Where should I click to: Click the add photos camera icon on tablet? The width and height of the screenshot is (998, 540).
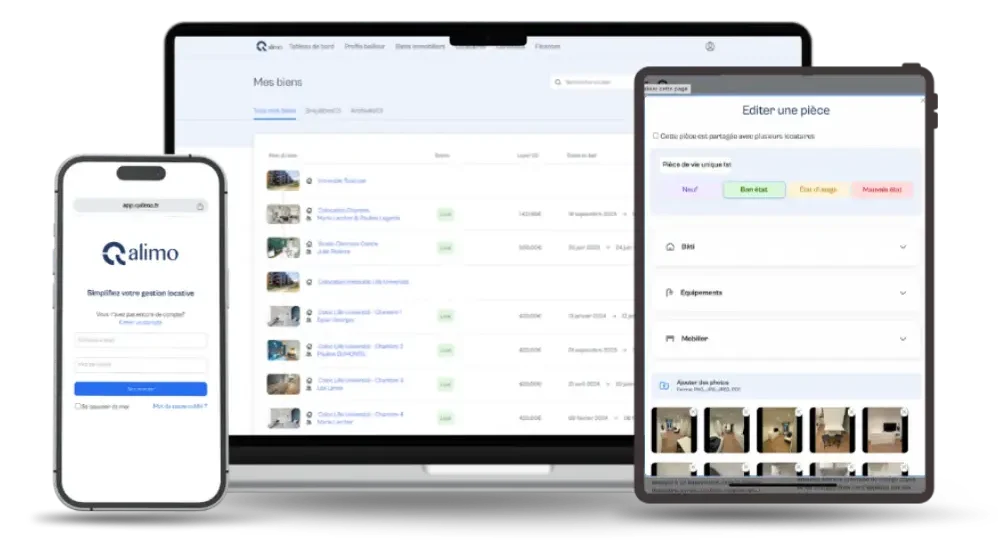coord(664,386)
